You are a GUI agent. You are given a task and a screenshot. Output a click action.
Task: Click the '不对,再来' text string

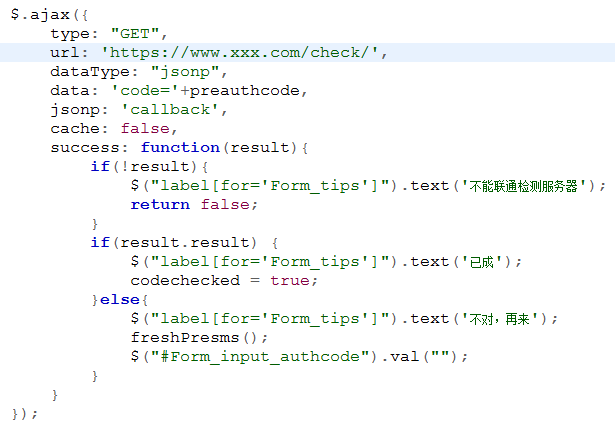point(499,318)
